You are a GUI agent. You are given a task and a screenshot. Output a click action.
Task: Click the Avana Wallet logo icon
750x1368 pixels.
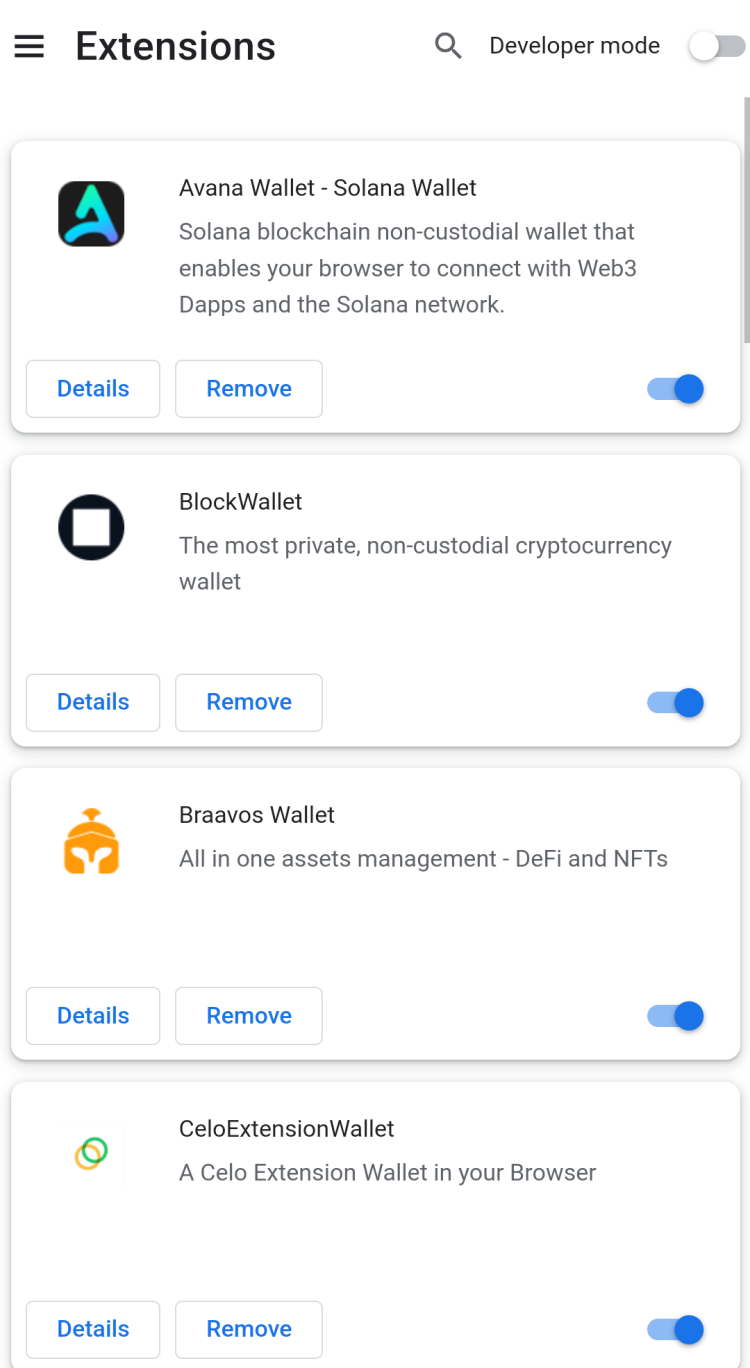(x=91, y=213)
